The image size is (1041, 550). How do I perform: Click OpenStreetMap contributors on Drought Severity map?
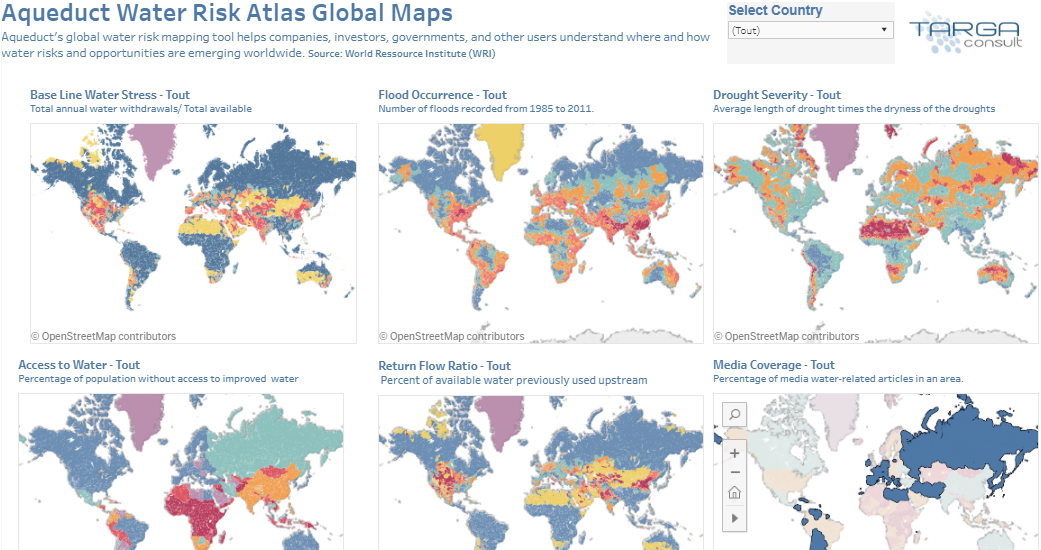coord(787,336)
